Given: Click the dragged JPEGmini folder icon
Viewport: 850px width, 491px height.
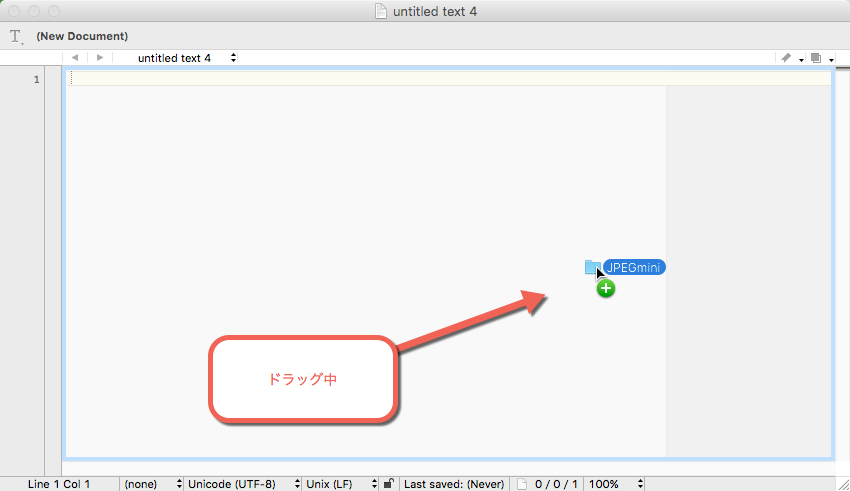Looking at the screenshot, I should click(x=592, y=267).
